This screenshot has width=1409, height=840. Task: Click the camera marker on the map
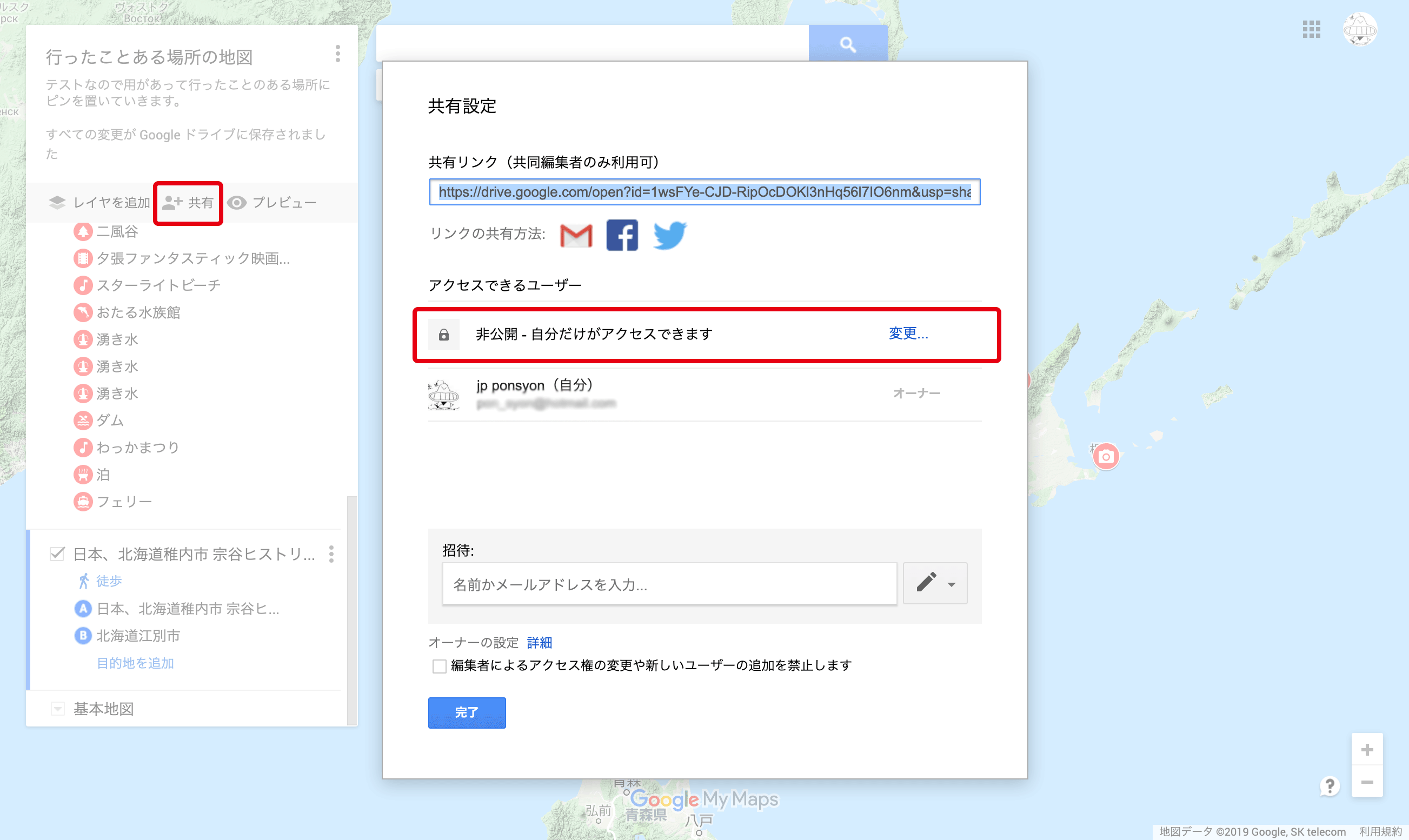pos(1106,456)
